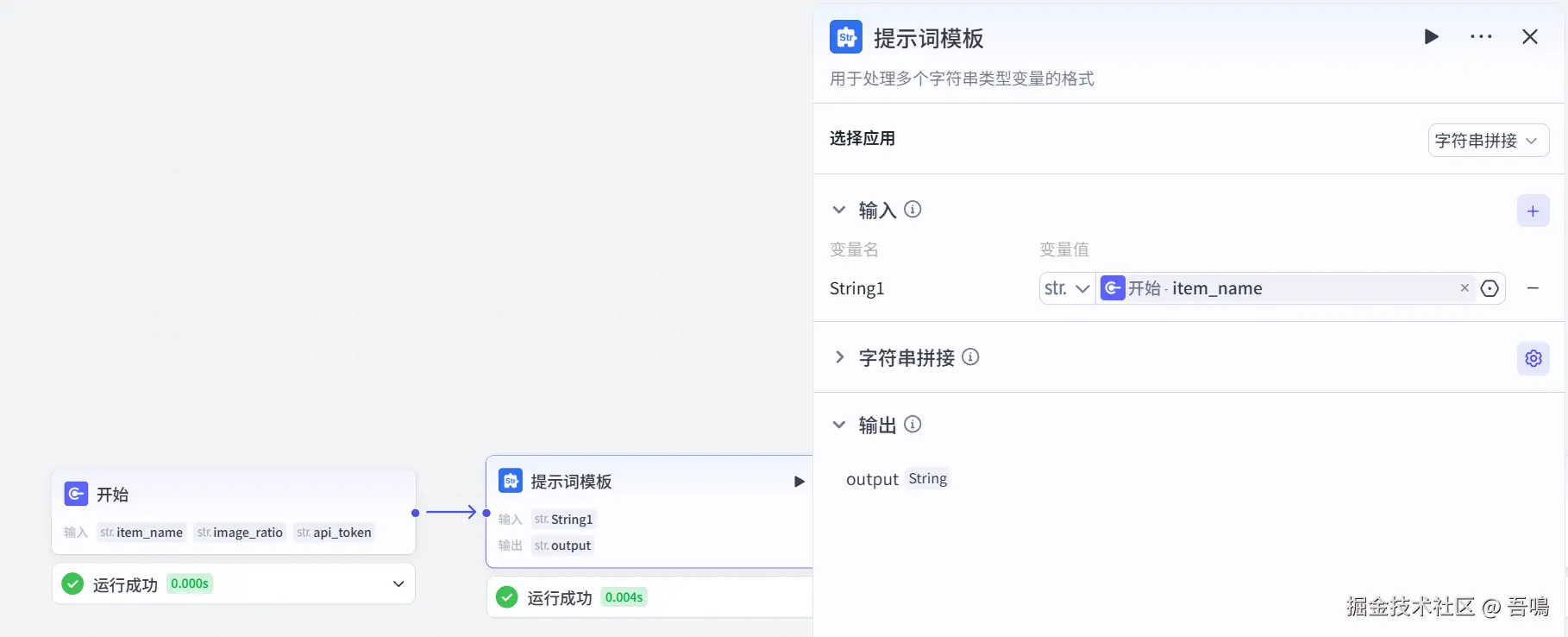The width and height of the screenshot is (1568, 637).
Task: Close the 提示词模板 settings panel
Action: click(x=1529, y=37)
